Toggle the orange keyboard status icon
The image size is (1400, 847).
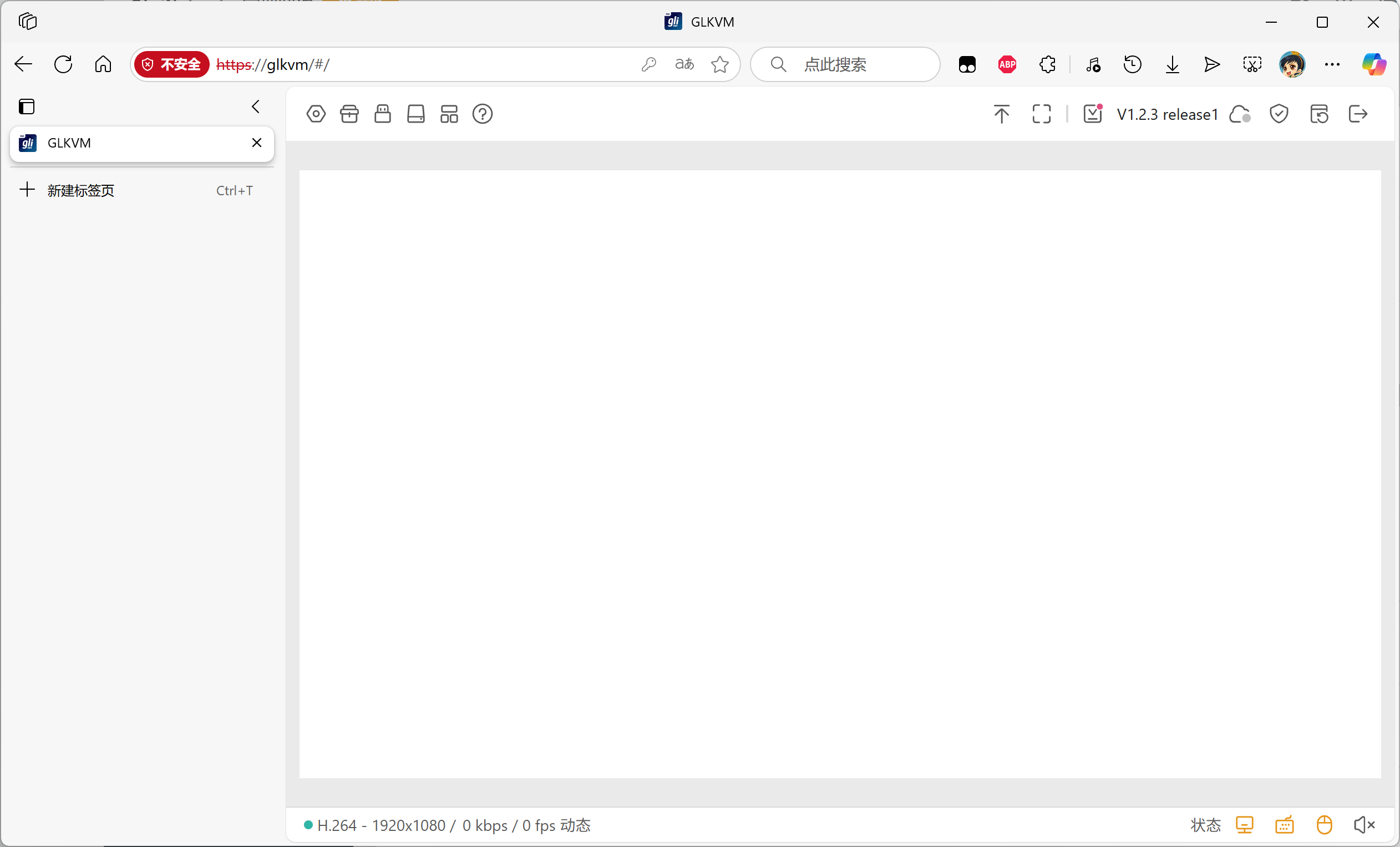(x=1284, y=825)
